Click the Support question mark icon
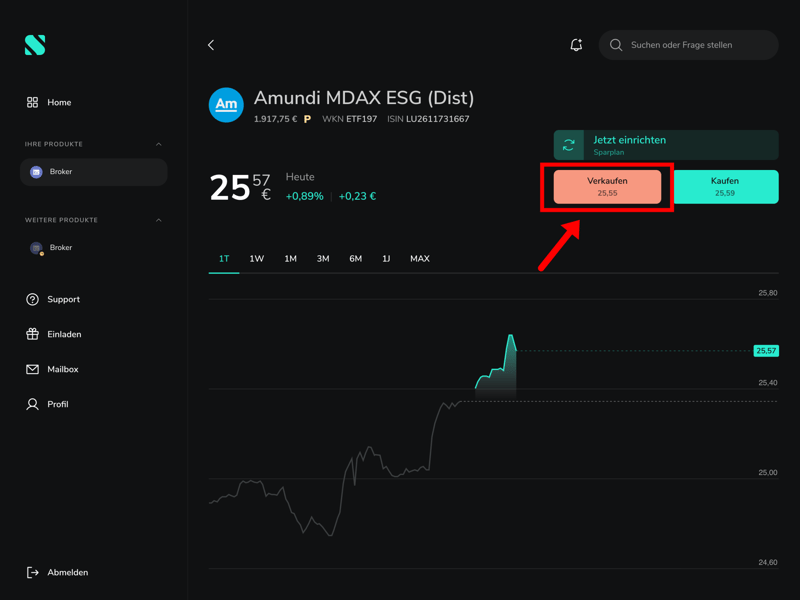Viewport: 800px width, 600px height. (x=32, y=299)
